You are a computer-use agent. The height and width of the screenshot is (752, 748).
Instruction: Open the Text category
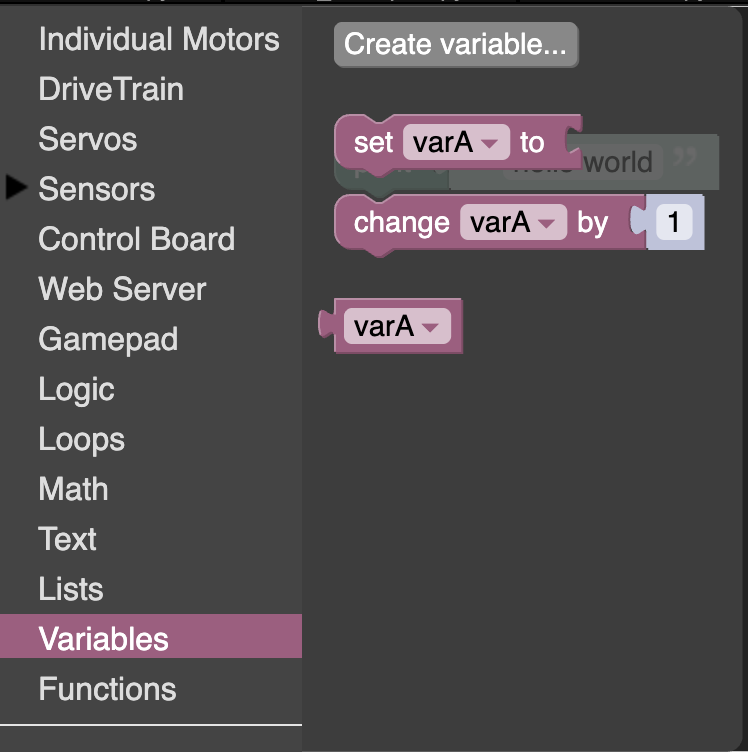point(67,539)
